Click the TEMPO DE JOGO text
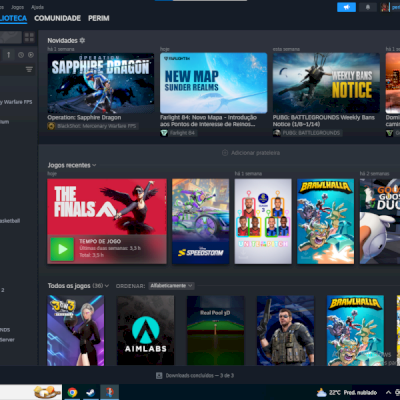400x400 pixels. [x=100, y=241]
